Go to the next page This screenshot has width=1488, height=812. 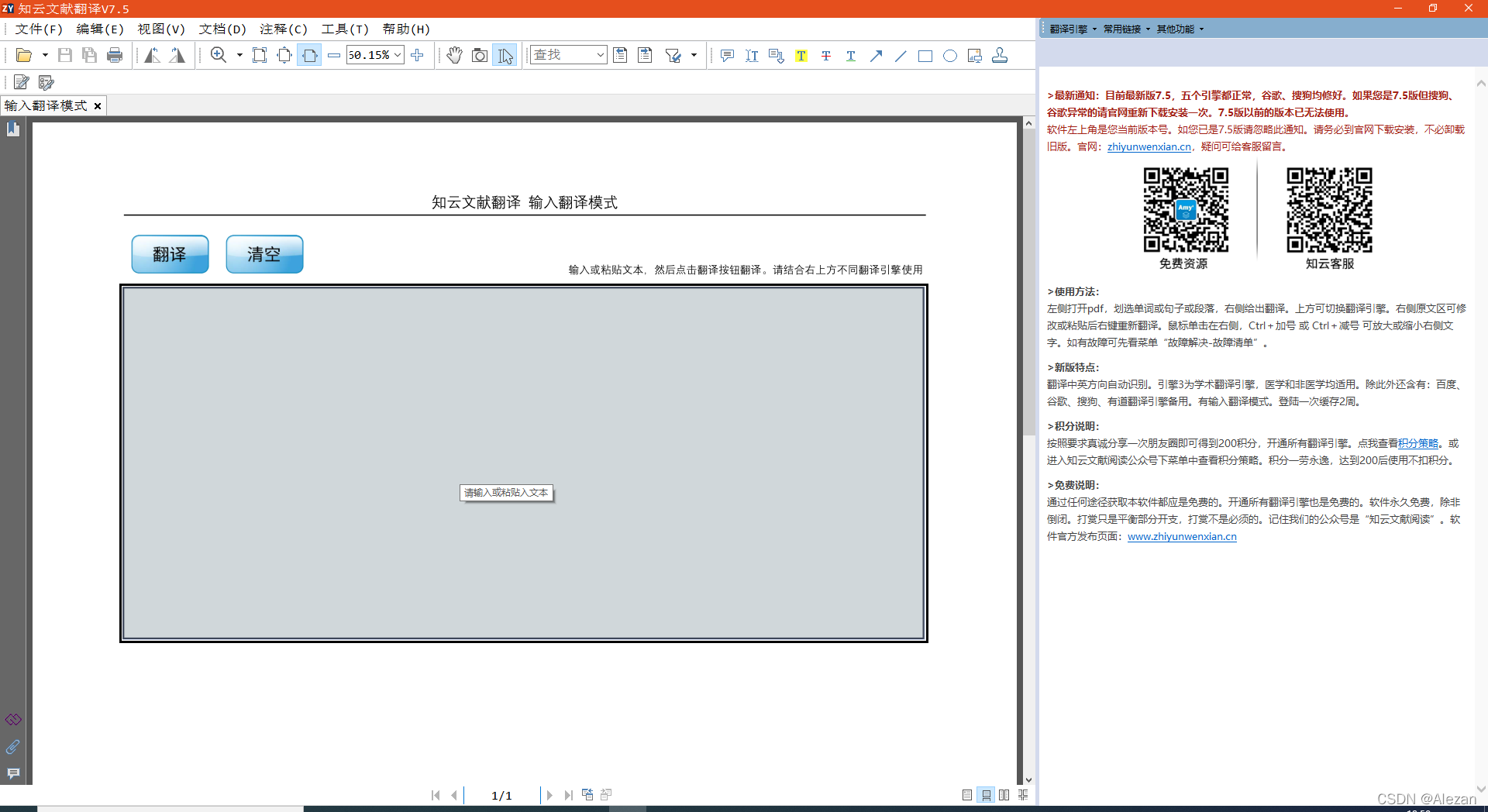pyautogui.click(x=549, y=795)
